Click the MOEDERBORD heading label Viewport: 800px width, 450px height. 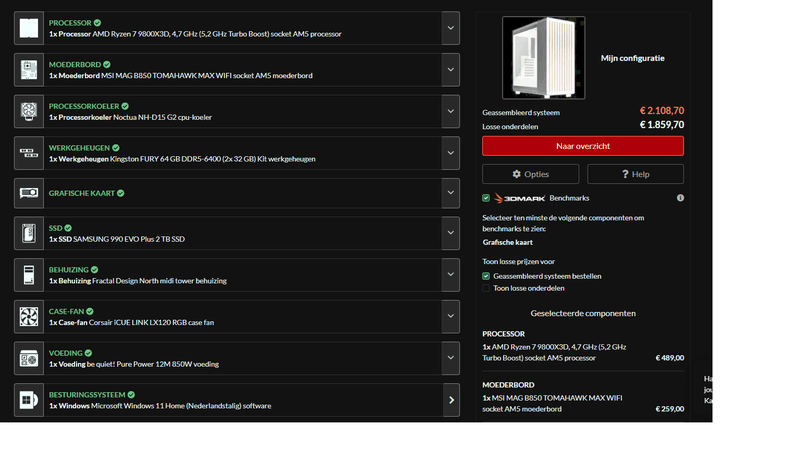click(x=75, y=65)
